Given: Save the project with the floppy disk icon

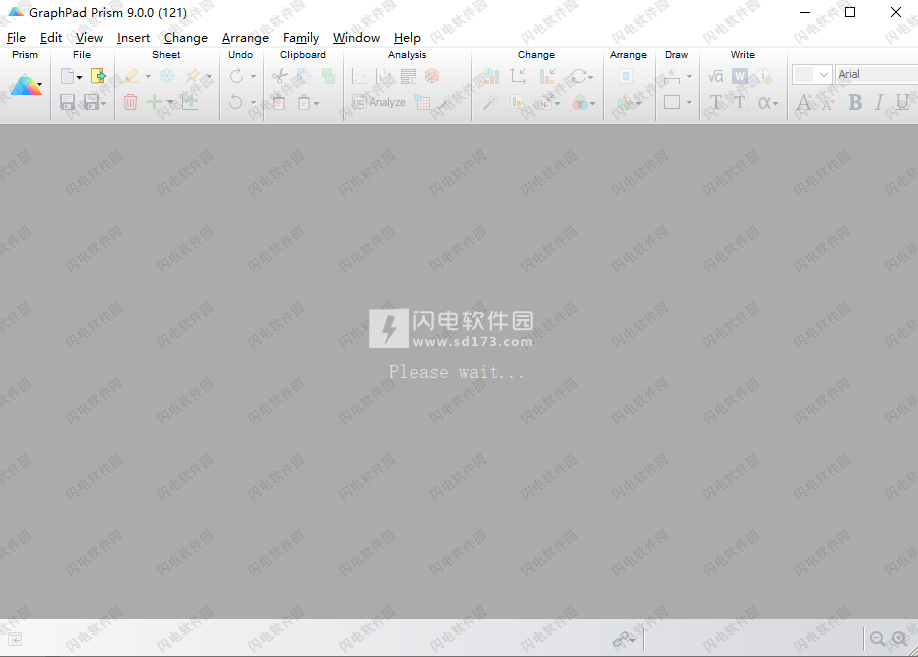Looking at the screenshot, I should point(67,102).
